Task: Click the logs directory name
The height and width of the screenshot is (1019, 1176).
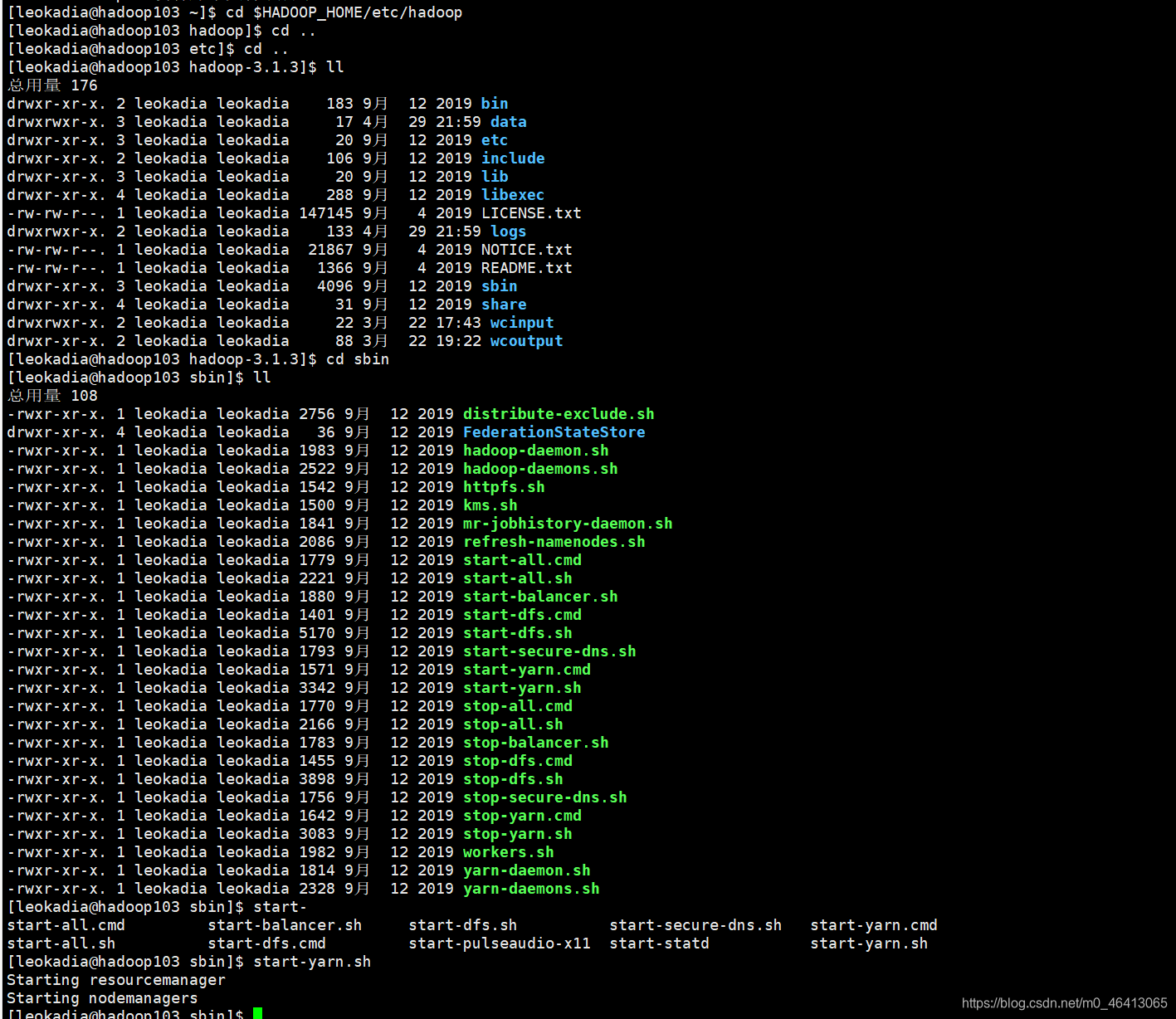Action: [509, 232]
